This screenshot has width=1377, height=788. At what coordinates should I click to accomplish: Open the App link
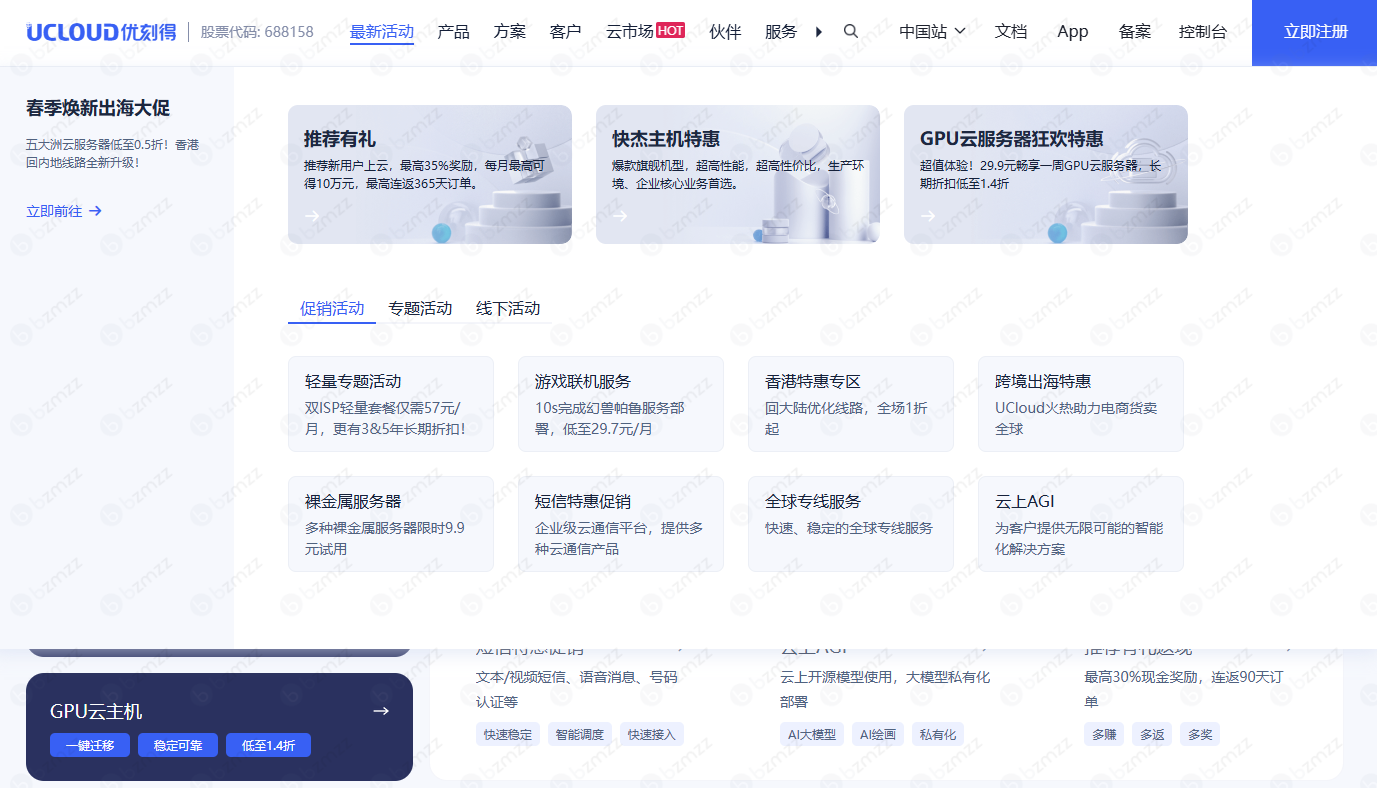coord(1073,32)
